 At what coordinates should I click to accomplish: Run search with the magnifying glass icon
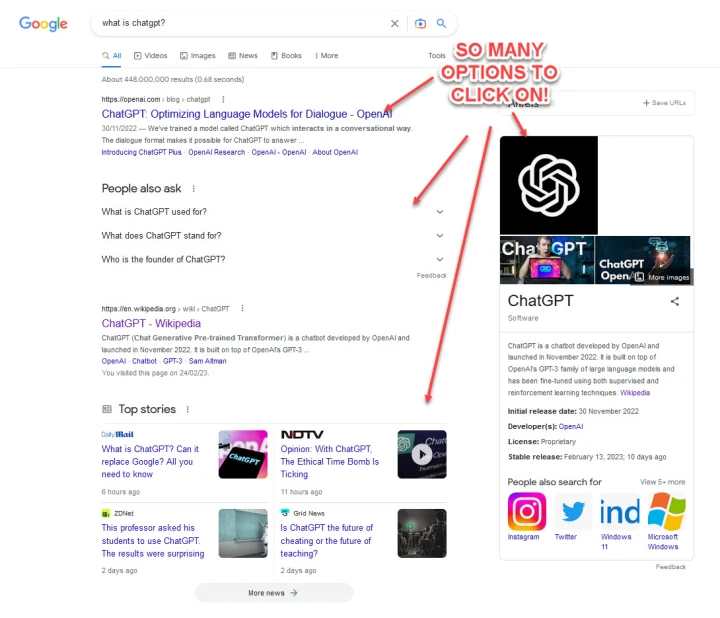click(x=441, y=23)
